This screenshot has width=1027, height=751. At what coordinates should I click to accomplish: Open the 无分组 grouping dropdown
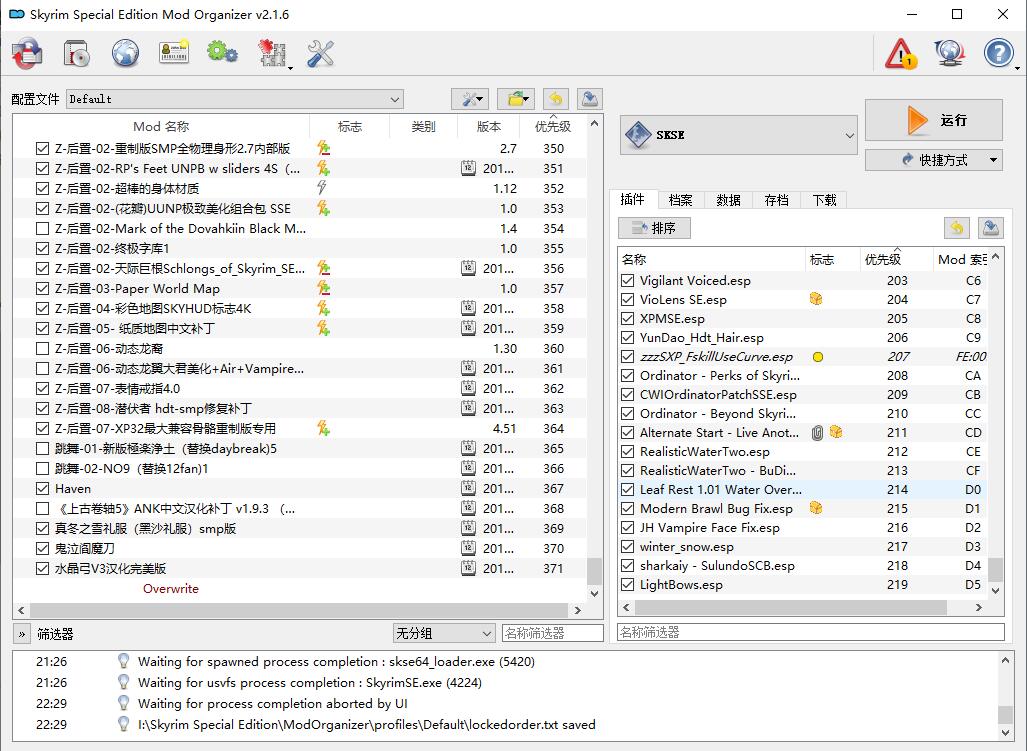(x=443, y=633)
